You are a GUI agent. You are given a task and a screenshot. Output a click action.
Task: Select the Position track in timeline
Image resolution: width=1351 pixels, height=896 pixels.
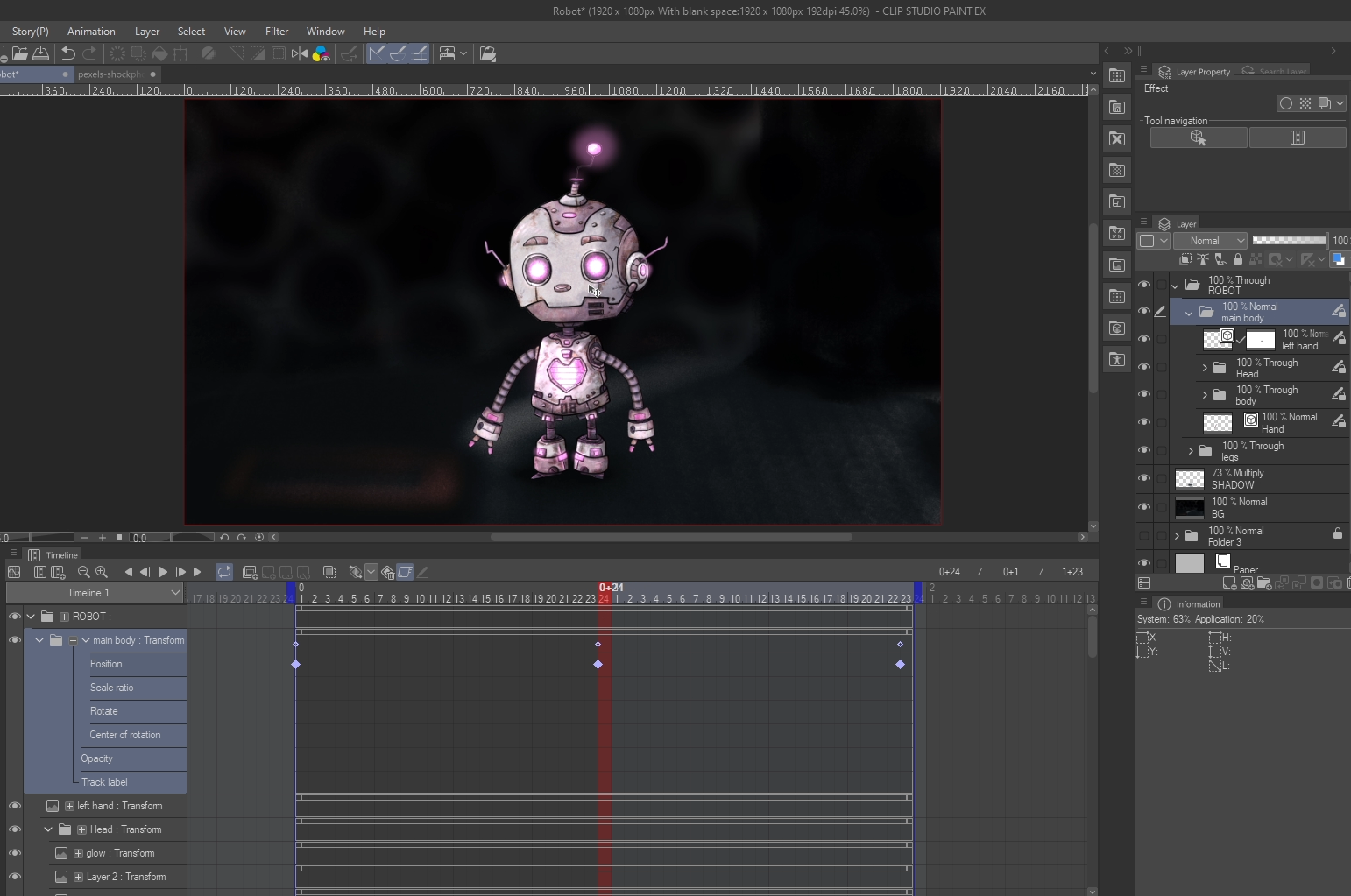pos(136,664)
